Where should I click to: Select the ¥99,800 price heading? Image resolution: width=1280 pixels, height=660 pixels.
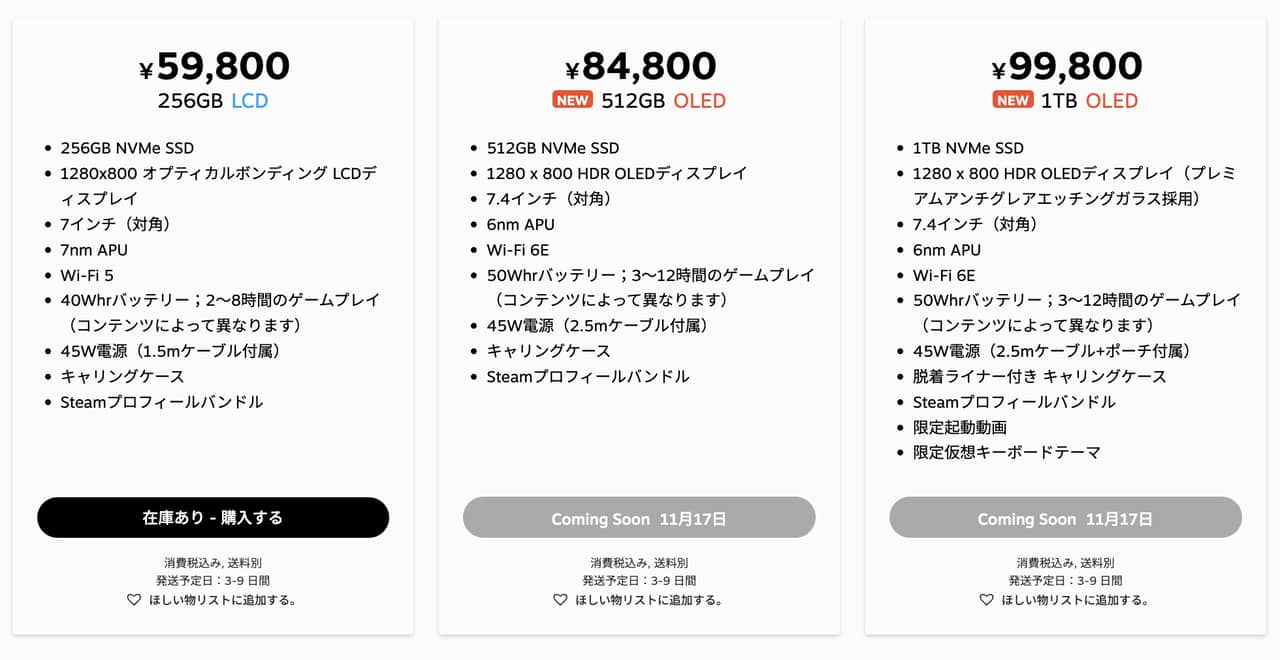(x=1066, y=67)
